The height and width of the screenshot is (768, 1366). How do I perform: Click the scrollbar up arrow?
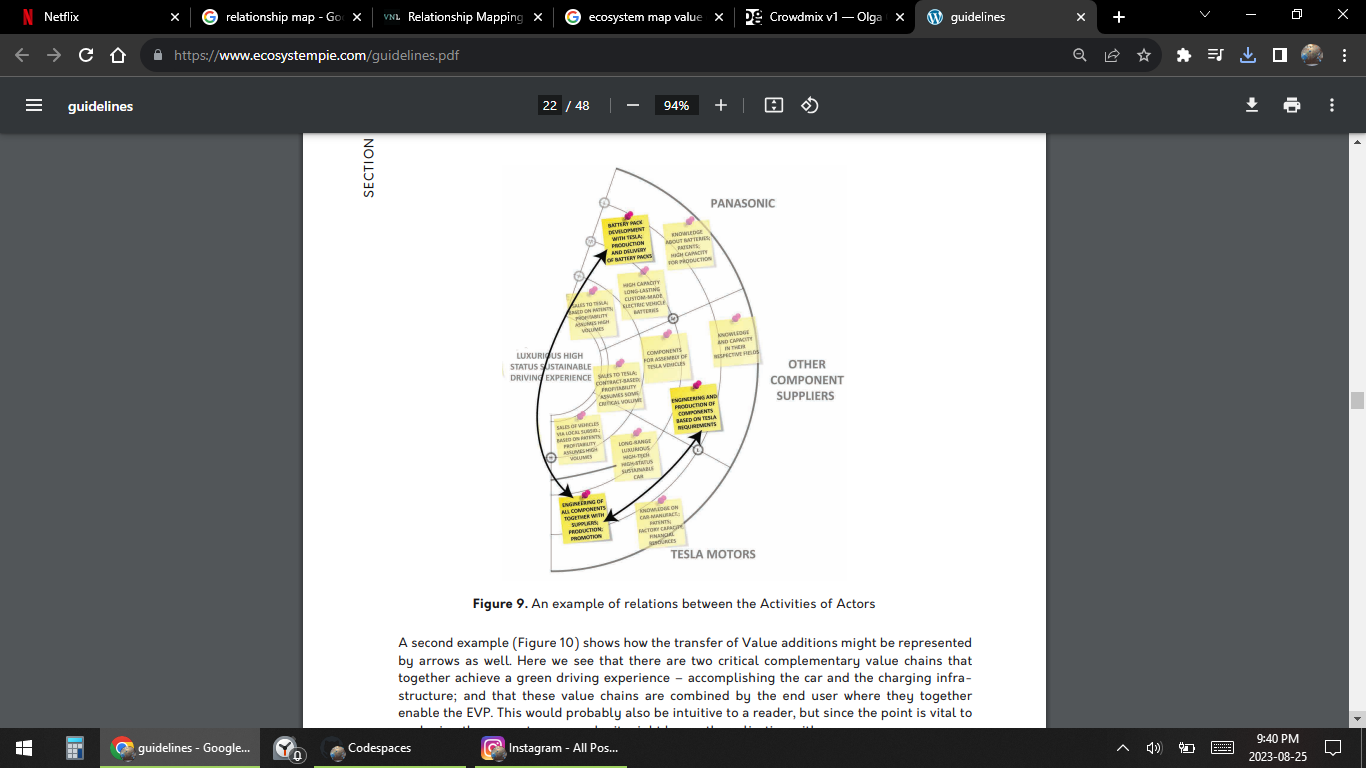point(1357,142)
